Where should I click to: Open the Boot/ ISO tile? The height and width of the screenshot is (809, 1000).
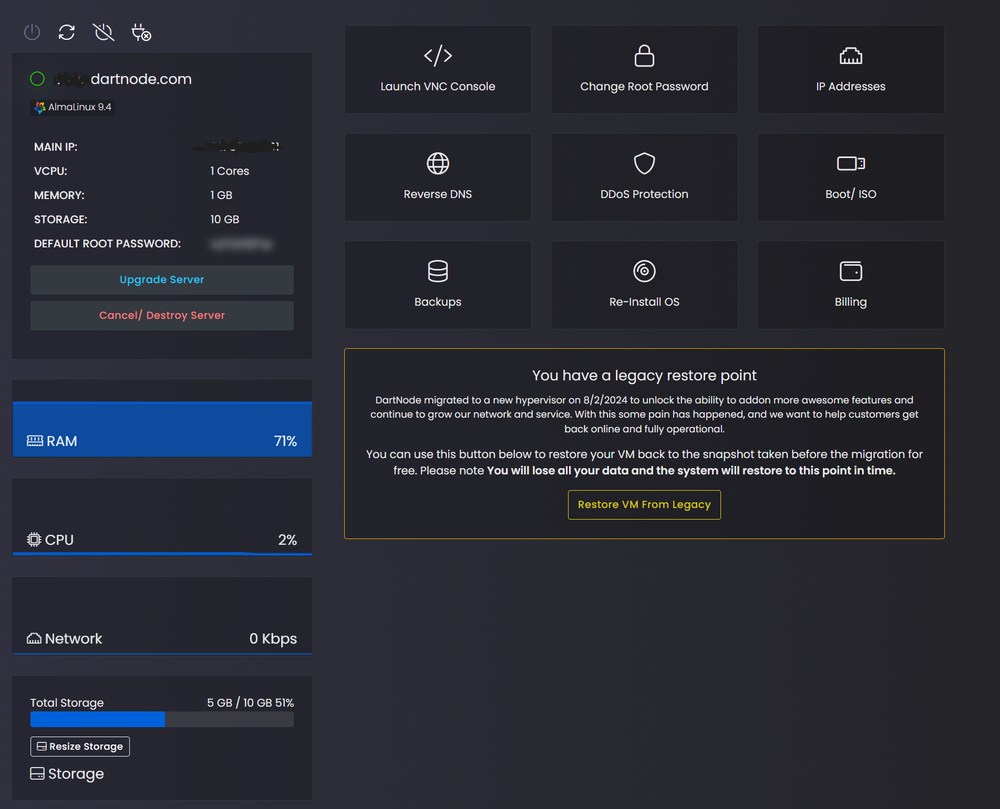click(851, 177)
